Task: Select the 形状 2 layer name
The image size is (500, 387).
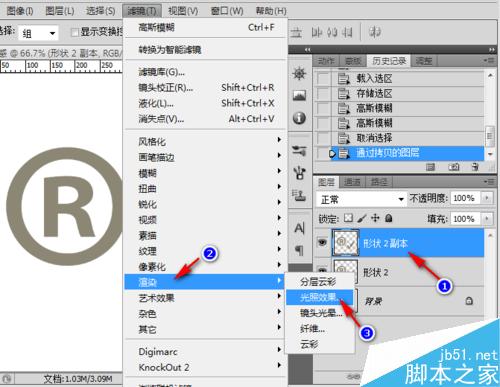Action: click(376, 272)
